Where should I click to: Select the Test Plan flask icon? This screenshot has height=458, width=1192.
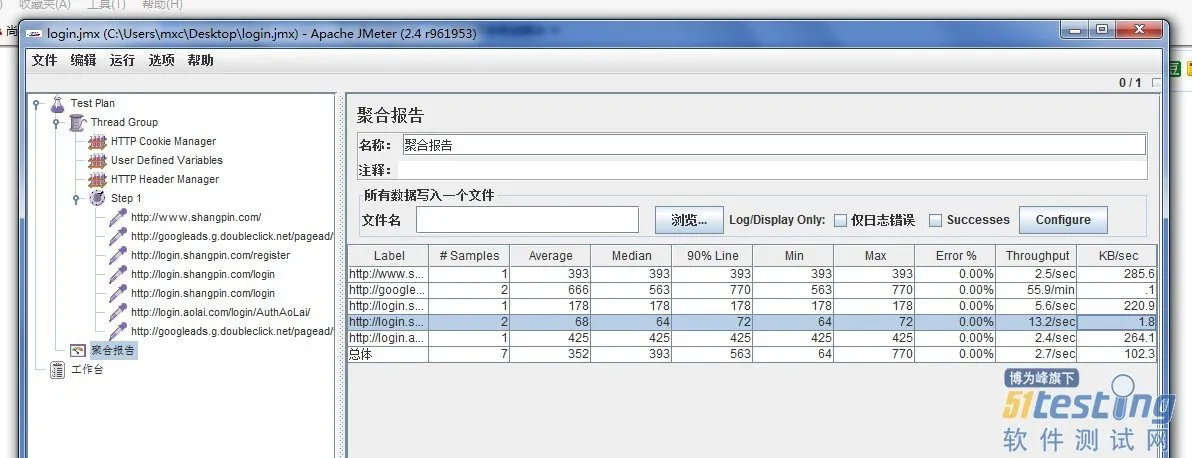pyautogui.click(x=58, y=103)
